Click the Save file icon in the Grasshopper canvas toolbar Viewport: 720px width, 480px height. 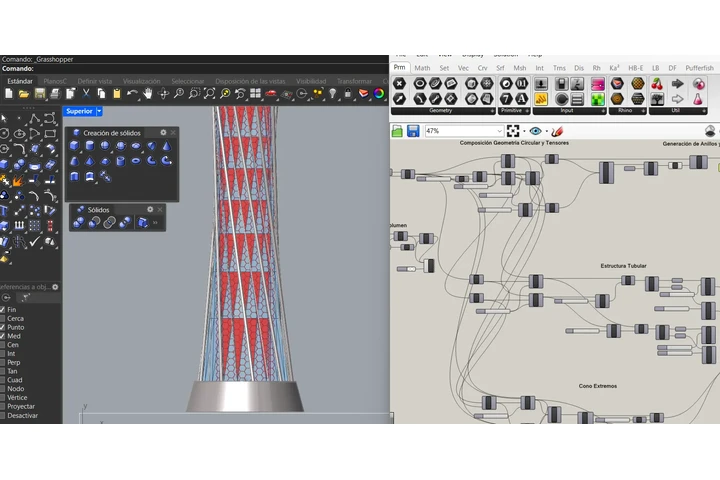point(413,131)
